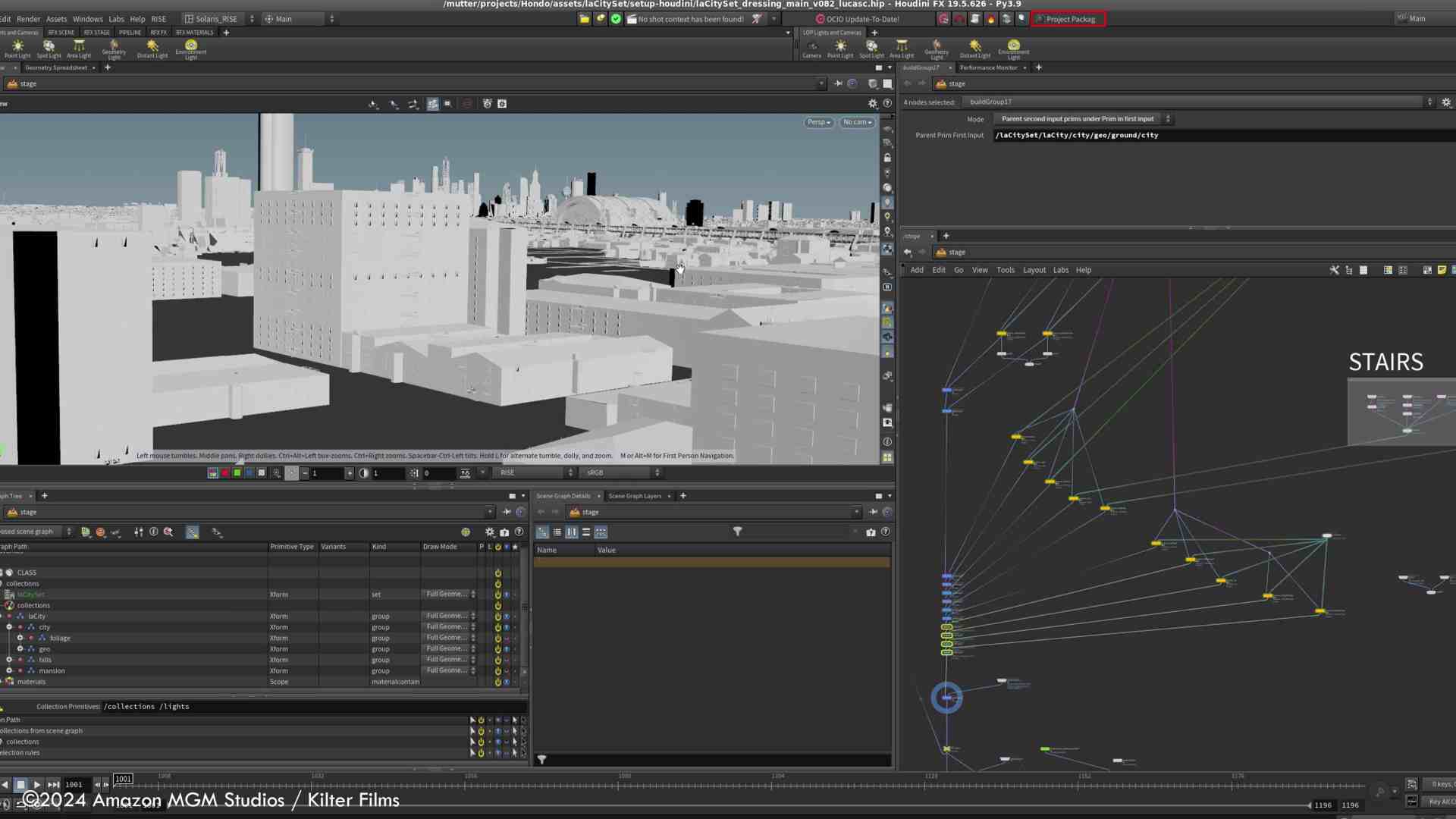Click the tree view icon in Scene Graph Details

[x=542, y=532]
